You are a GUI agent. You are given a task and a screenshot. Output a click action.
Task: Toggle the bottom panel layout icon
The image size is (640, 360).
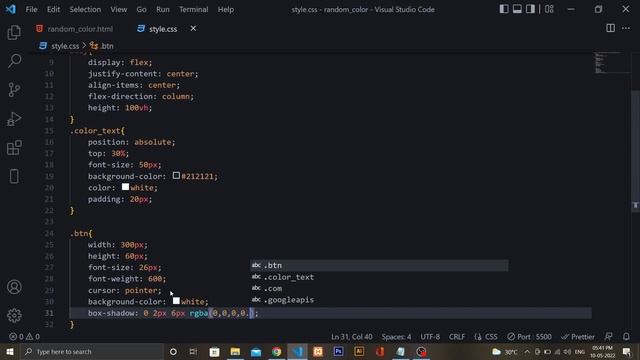coord(517,9)
